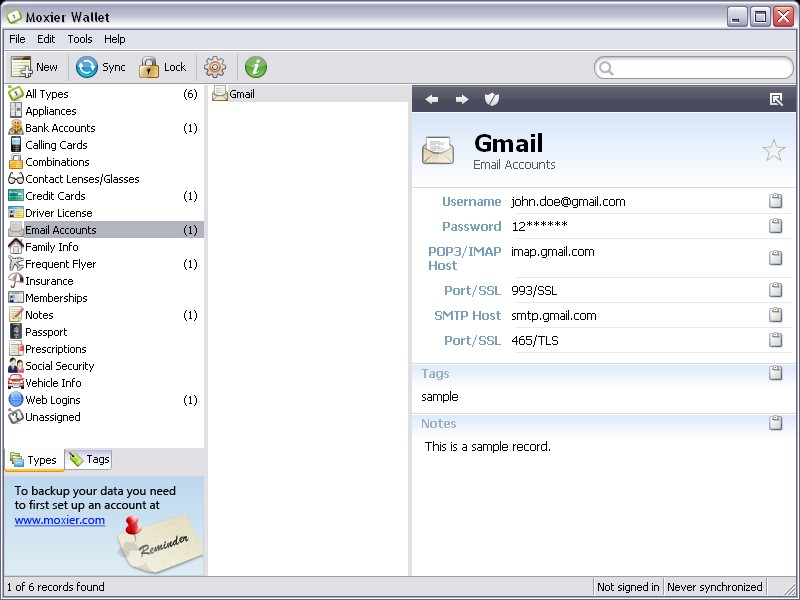
Task: Copy the Password to clipboard
Action: tap(776, 226)
